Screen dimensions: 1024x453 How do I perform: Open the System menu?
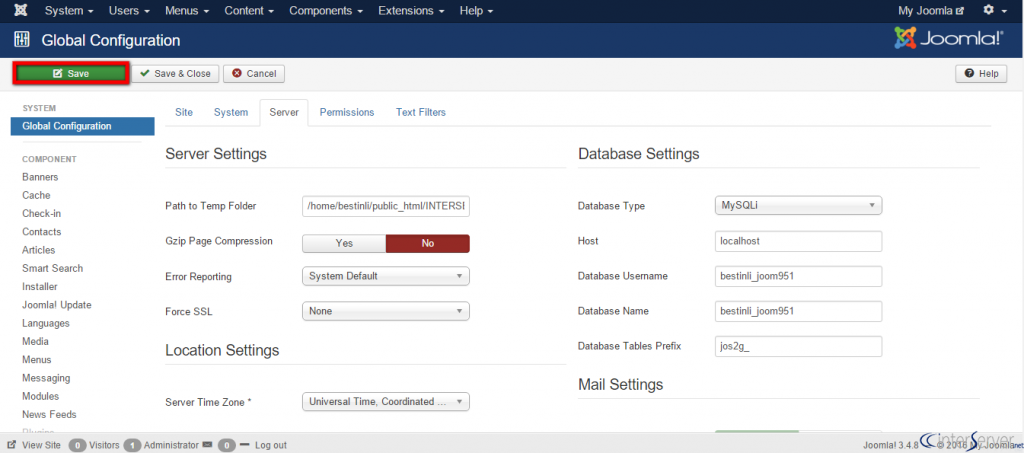coord(69,10)
